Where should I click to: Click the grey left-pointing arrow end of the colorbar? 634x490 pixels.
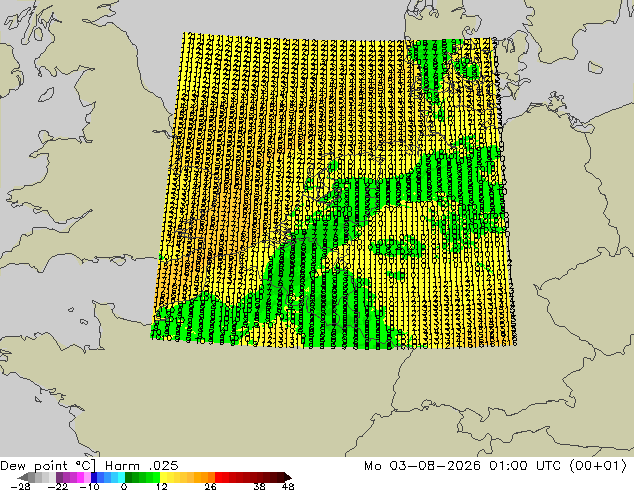point(23,477)
